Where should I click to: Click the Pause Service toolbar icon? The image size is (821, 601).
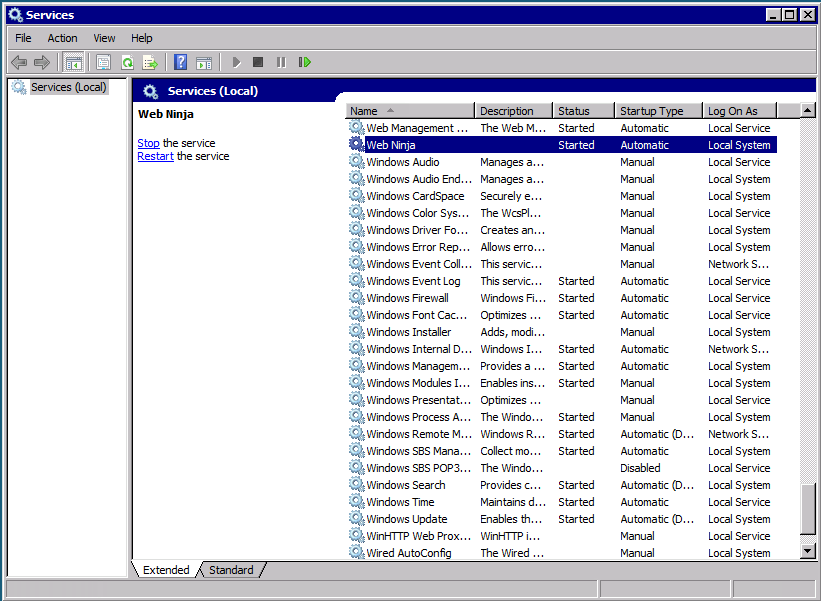tap(281, 62)
